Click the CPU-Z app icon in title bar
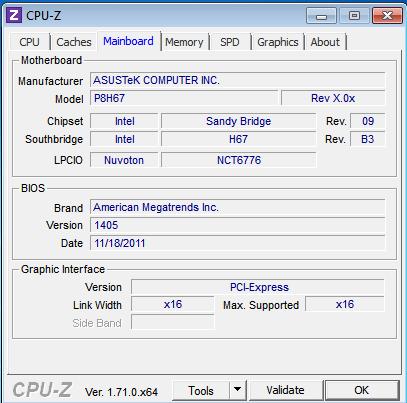This screenshot has width=407, height=403. pos(14,15)
